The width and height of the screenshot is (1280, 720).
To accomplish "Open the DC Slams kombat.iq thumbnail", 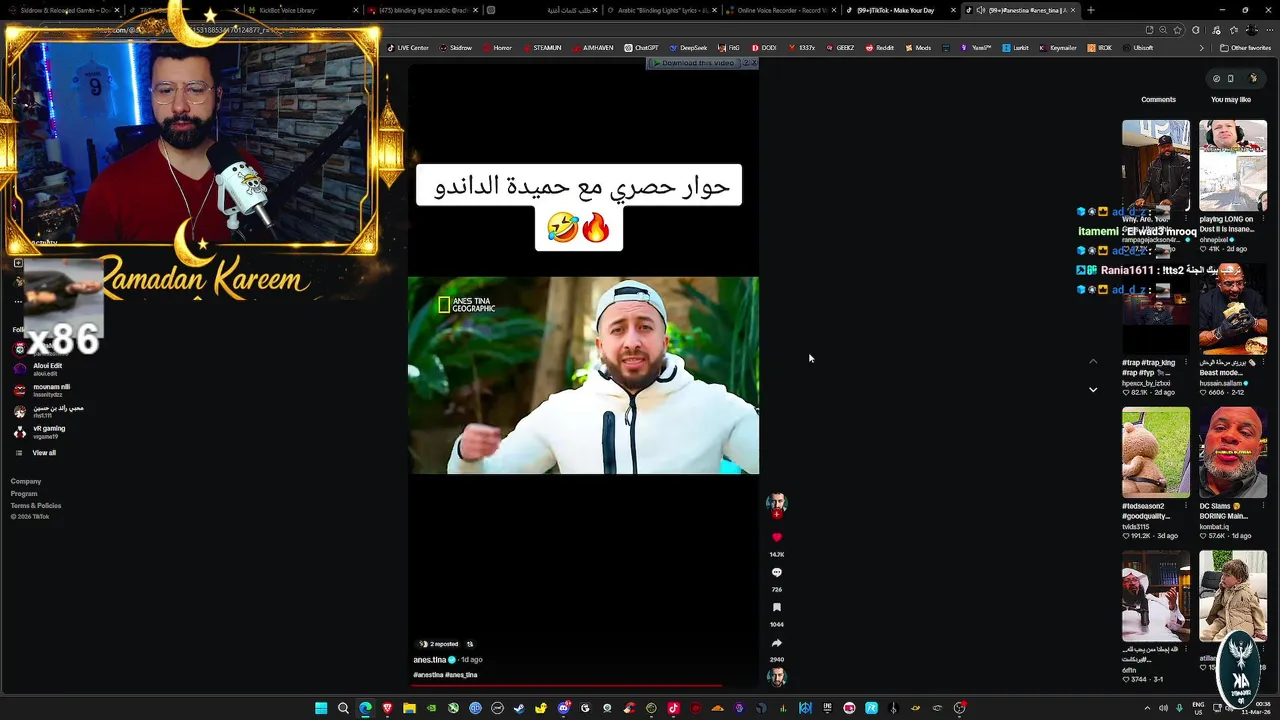I will point(1233,452).
